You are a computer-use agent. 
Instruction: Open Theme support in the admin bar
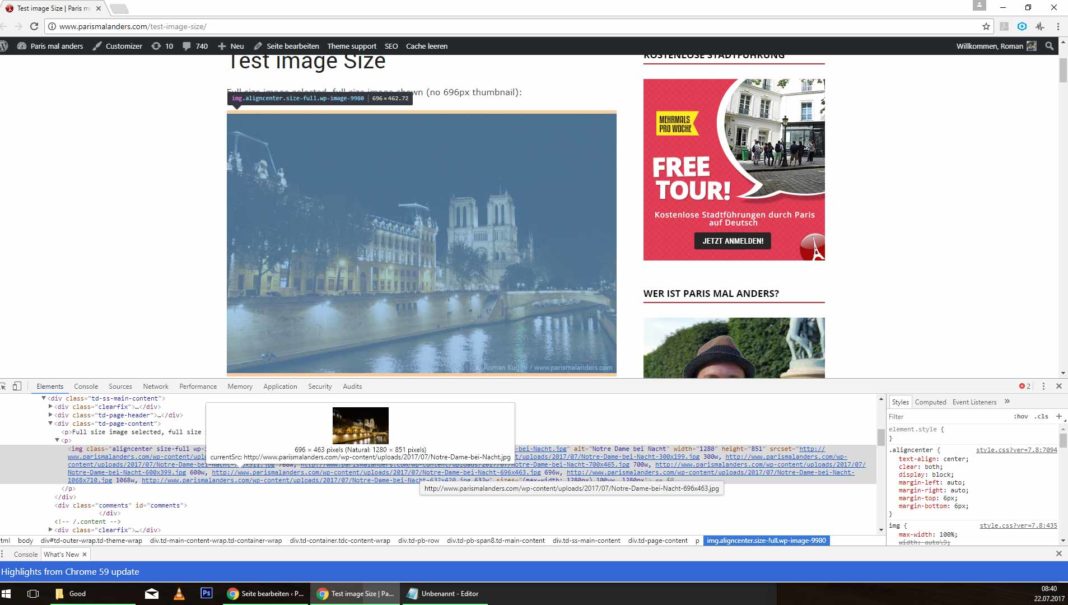(351, 46)
